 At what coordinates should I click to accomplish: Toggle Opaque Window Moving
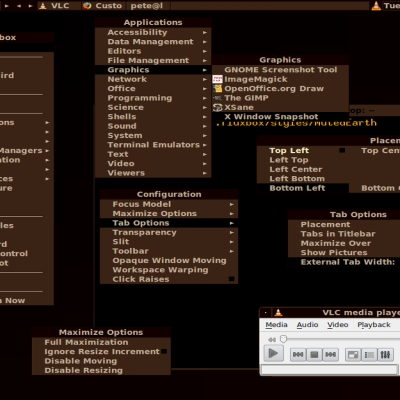pos(169,260)
